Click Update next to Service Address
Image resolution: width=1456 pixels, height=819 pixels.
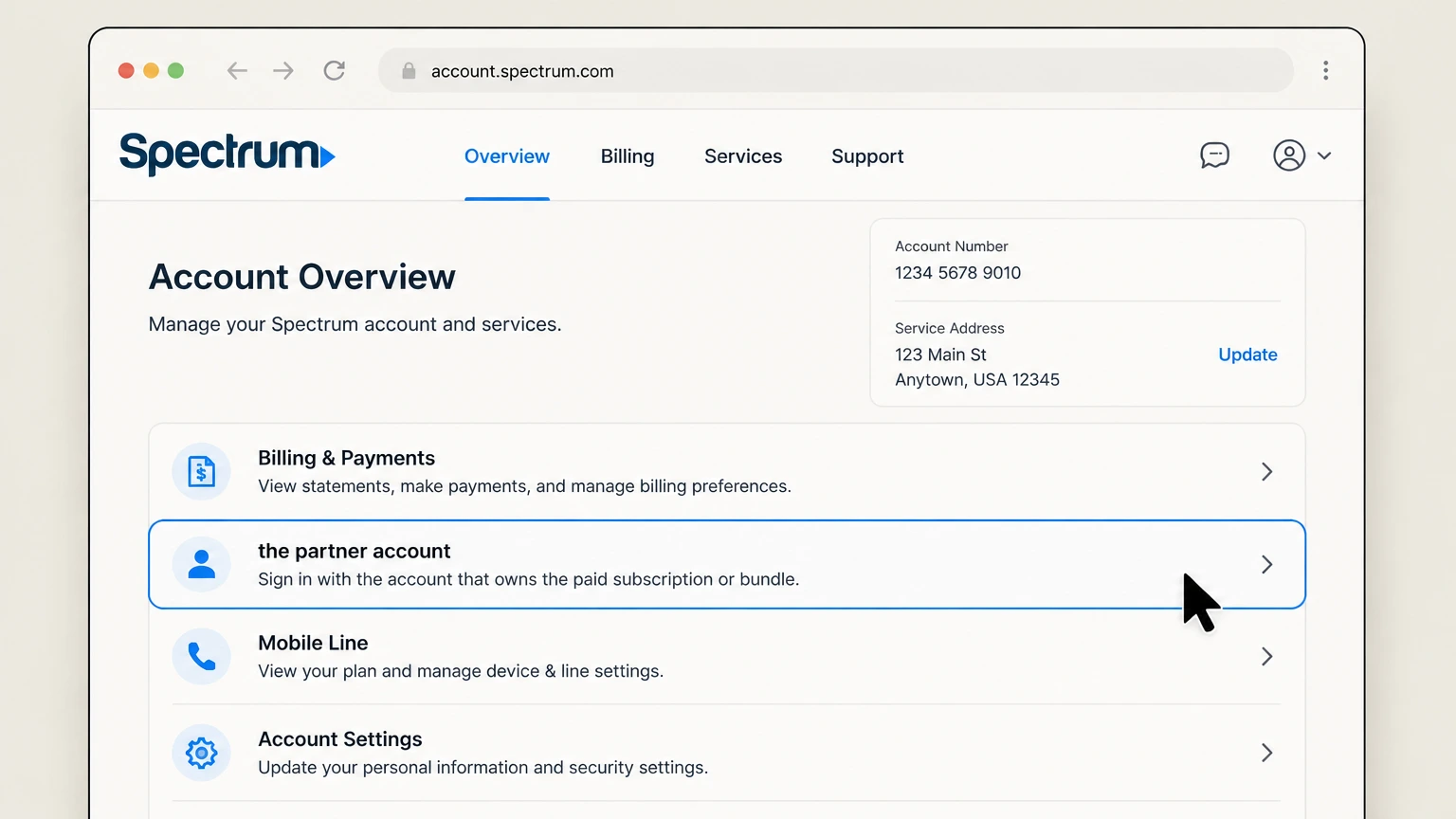1247,355
